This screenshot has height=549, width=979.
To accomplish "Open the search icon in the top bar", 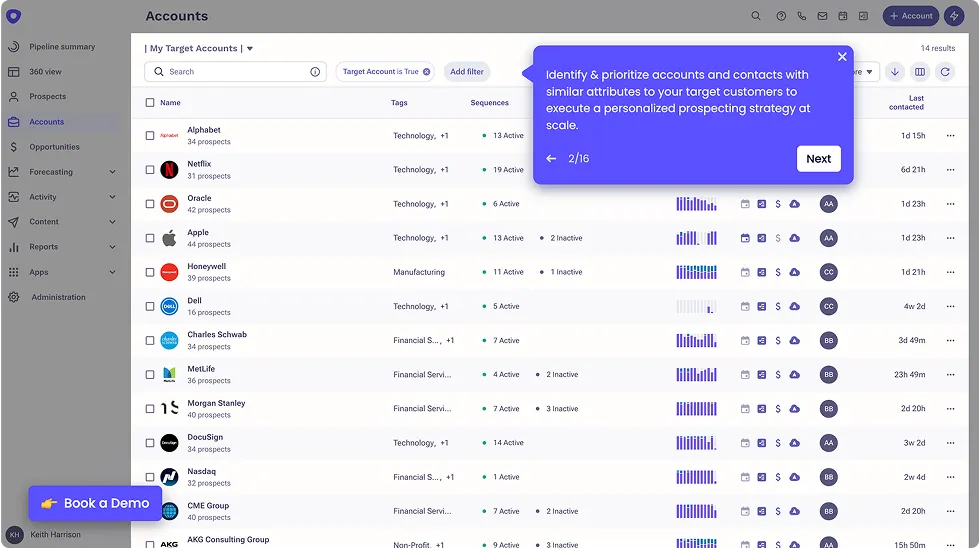I will pos(755,16).
